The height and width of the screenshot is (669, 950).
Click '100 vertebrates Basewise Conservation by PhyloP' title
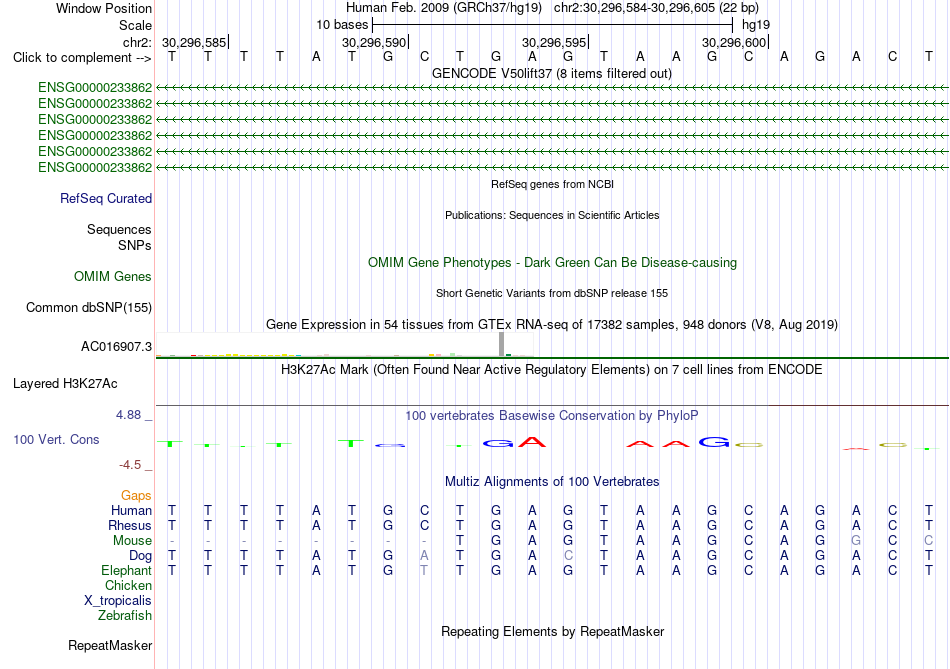click(x=552, y=415)
